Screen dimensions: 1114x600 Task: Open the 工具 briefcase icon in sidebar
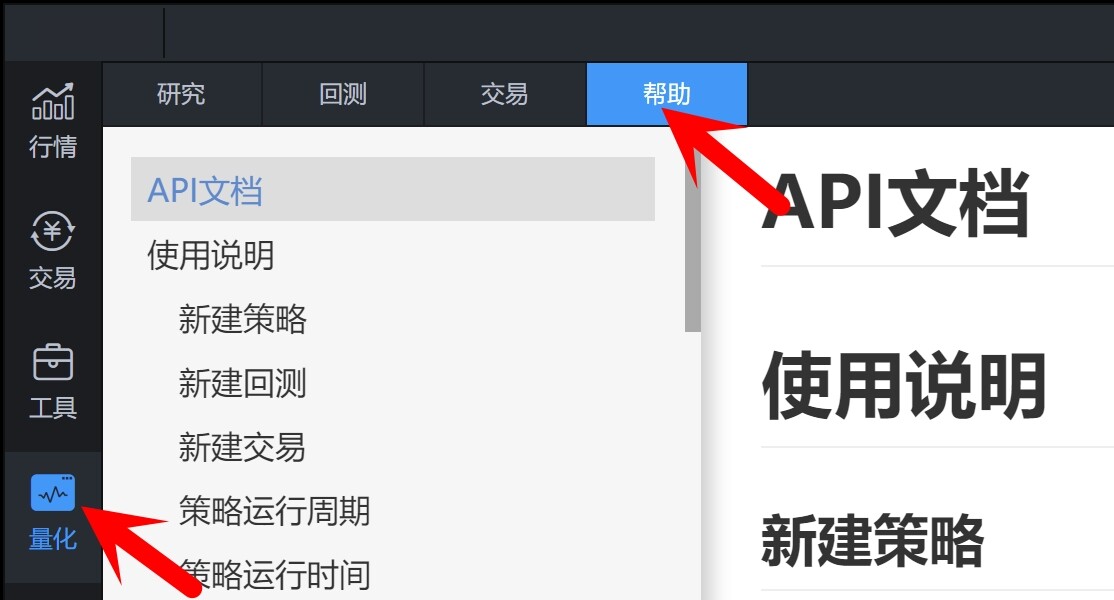pyautogui.click(x=52, y=380)
